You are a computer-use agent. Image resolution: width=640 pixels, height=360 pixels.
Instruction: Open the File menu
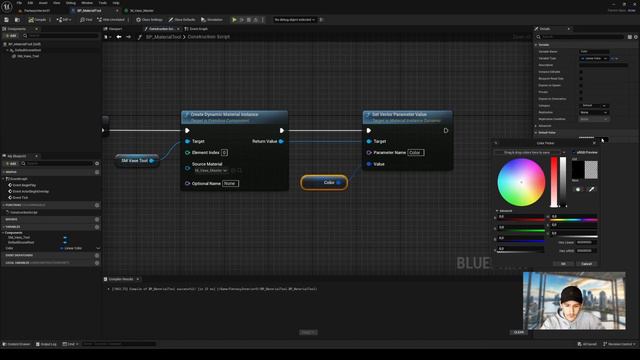pyautogui.click(x=19, y=3)
